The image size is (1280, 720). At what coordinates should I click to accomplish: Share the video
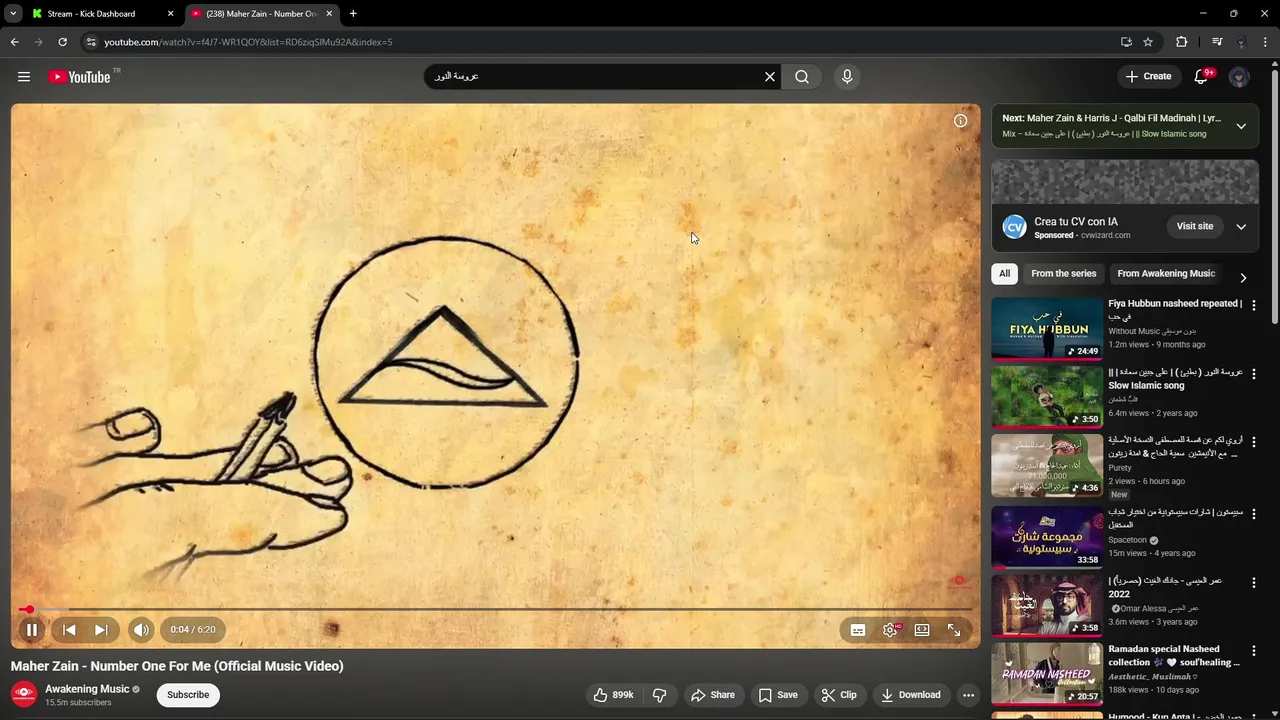pyautogui.click(x=713, y=695)
